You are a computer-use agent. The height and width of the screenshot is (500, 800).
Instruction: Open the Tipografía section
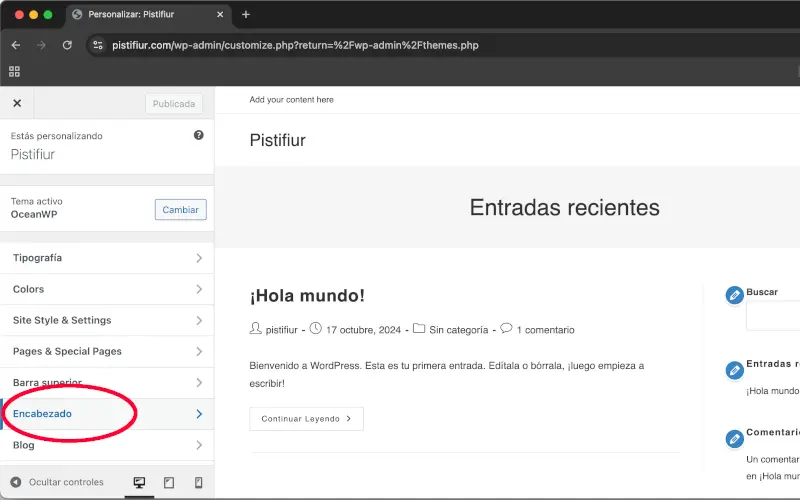pyautogui.click(x=107, y=258)
